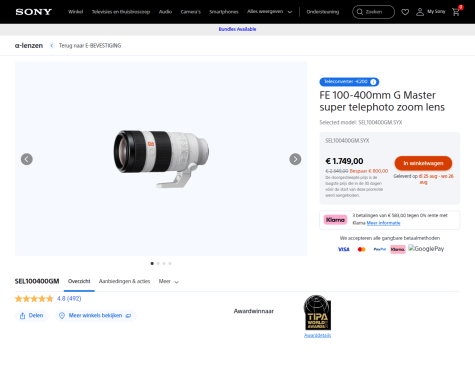Screen dimensions: 475x380
Task: Select the second image carousel dot
Action: [158, 263]
